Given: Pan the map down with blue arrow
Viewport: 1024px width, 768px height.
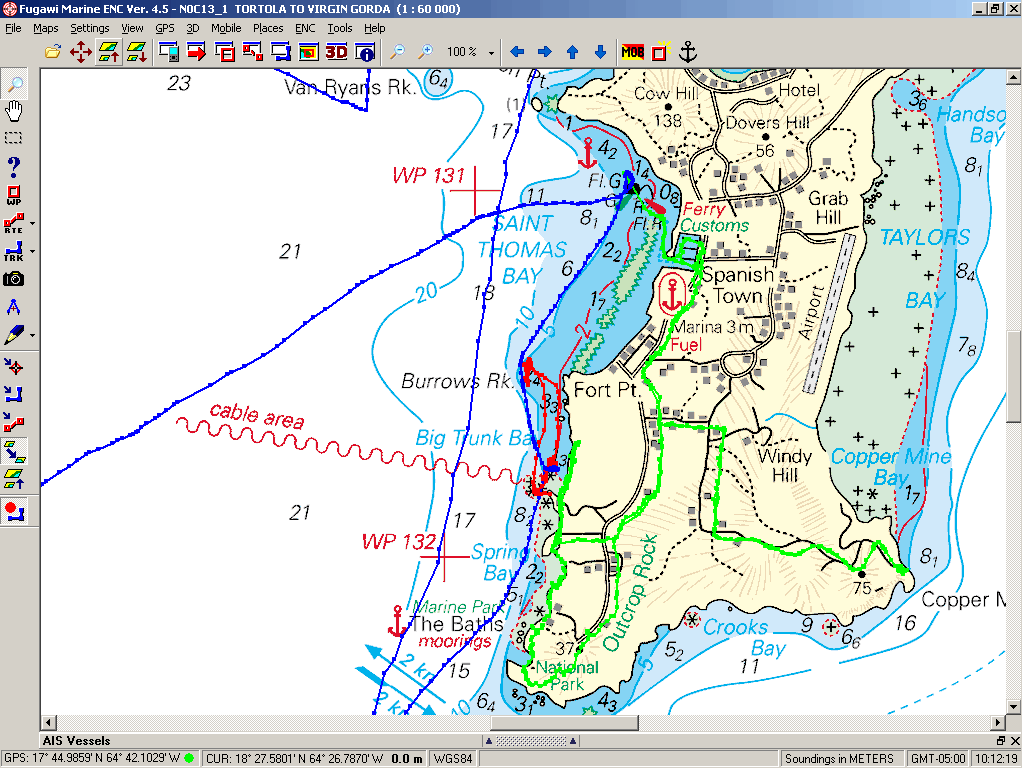Looking at the screenshot, I should point(600,52).
